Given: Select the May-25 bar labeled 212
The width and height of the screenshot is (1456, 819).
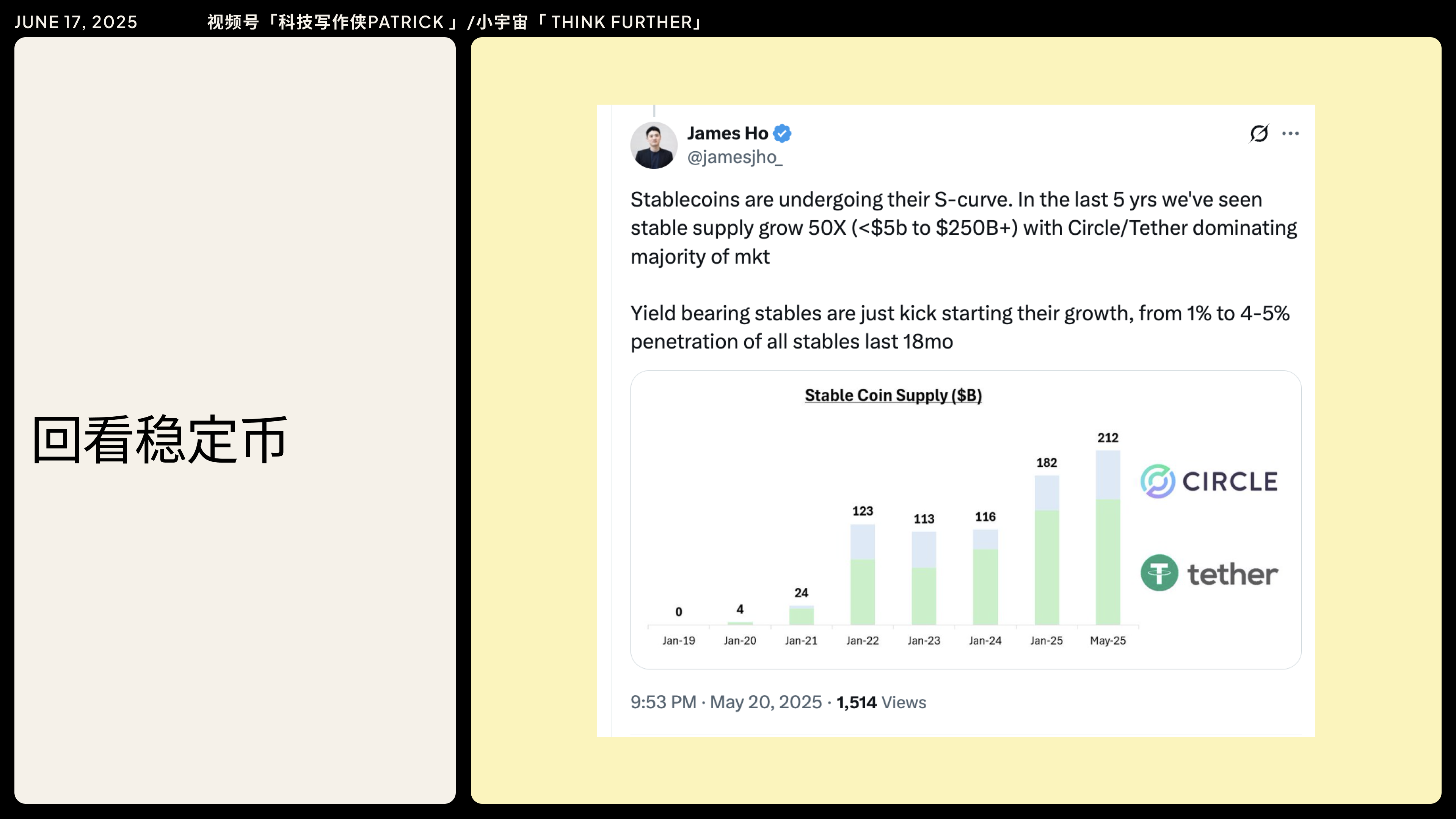Looking at the screenshot, I should coord(1108,537).
